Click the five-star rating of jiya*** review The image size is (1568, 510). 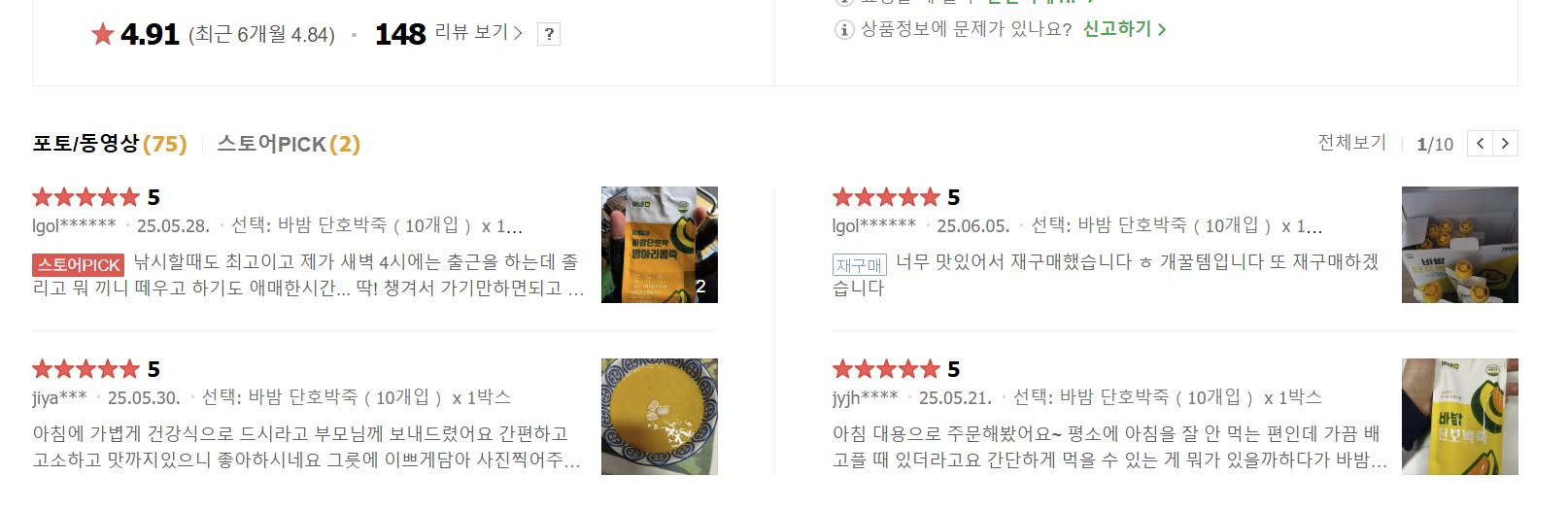point(85,369)
